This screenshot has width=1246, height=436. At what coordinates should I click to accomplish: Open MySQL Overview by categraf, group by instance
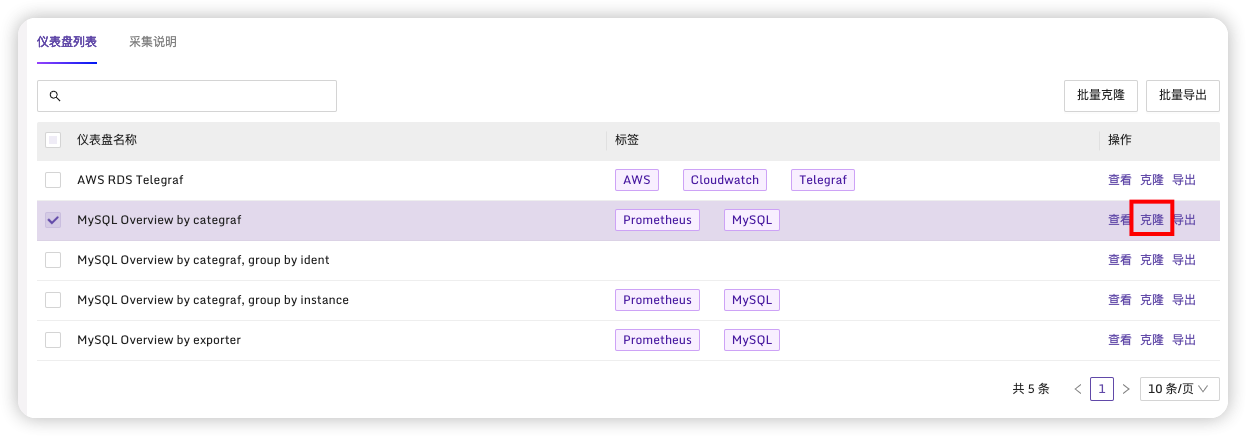pyautogui.click(x=213, y=300)
